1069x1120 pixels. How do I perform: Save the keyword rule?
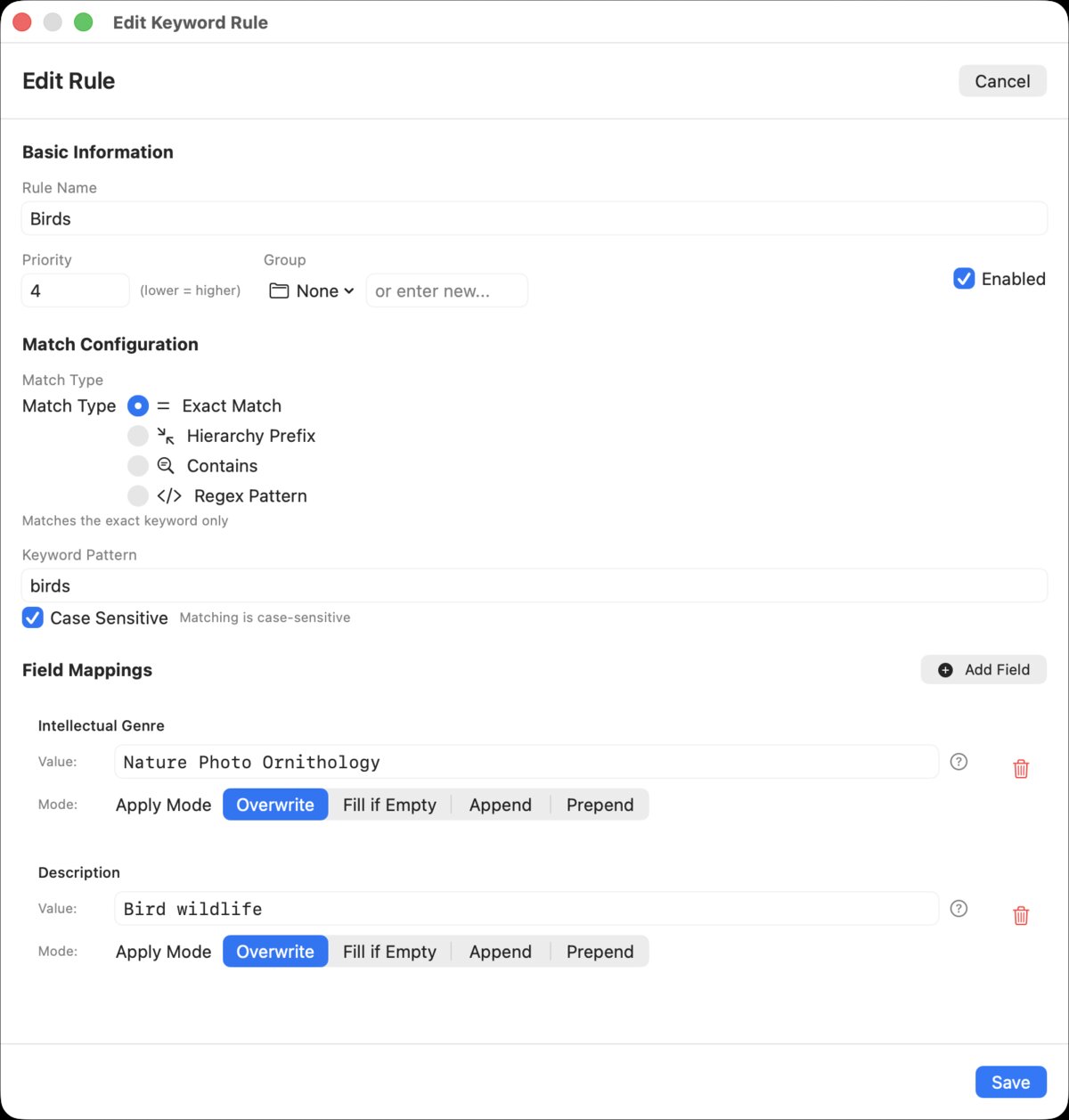1010,1081
